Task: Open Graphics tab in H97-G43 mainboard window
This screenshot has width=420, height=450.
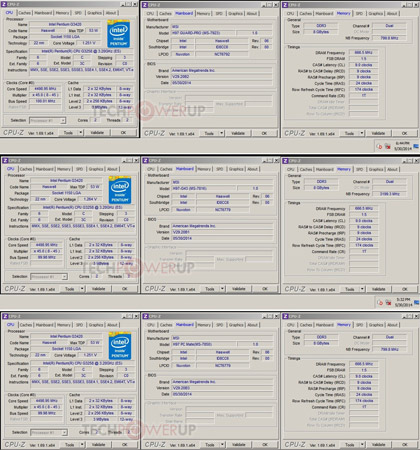Action: pyautogui.click(x=236, y=169)
